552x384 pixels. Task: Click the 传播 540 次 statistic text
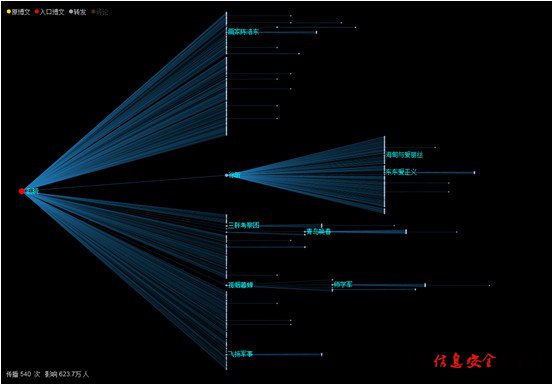(23, 374)
